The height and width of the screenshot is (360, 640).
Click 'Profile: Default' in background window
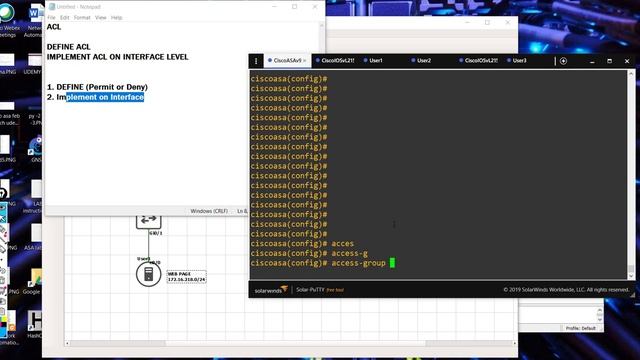(x=580, y=328)
